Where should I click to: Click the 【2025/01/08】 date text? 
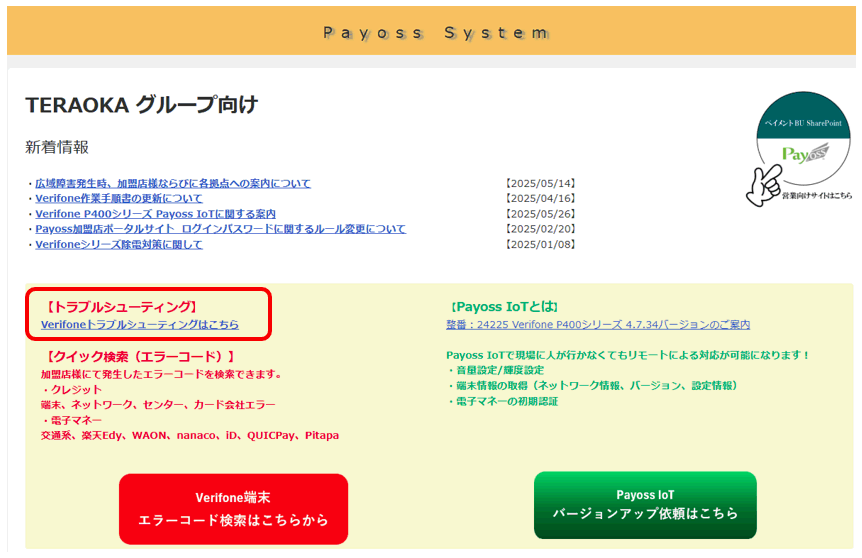540,244
